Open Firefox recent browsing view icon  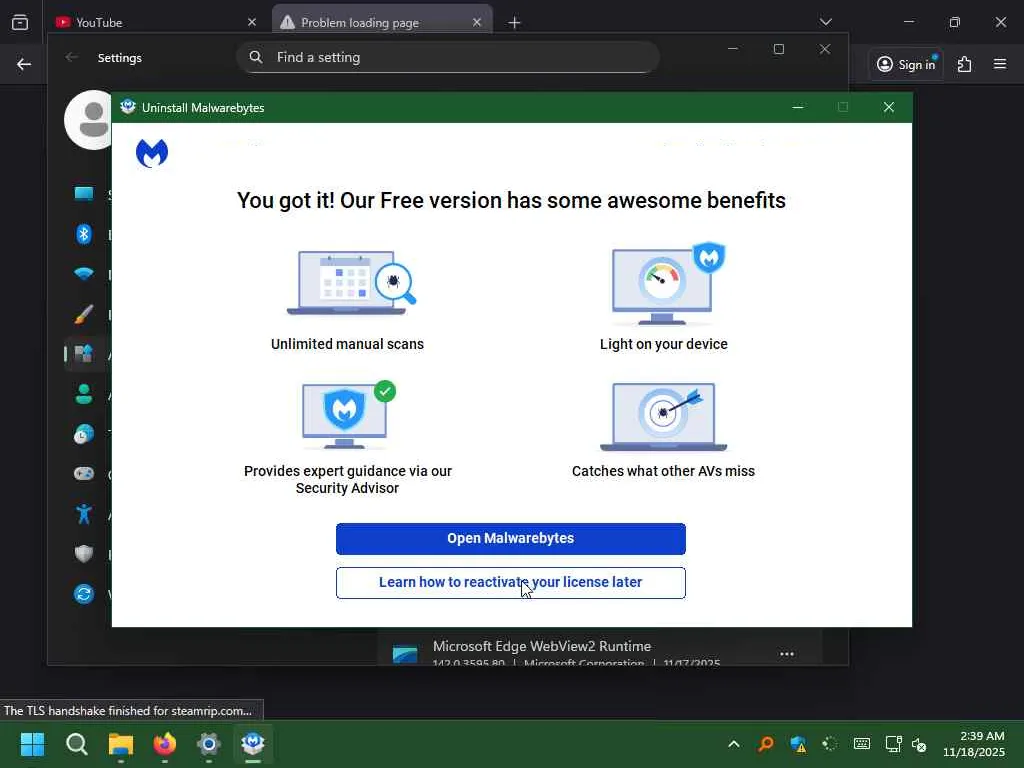coord(20,22)
